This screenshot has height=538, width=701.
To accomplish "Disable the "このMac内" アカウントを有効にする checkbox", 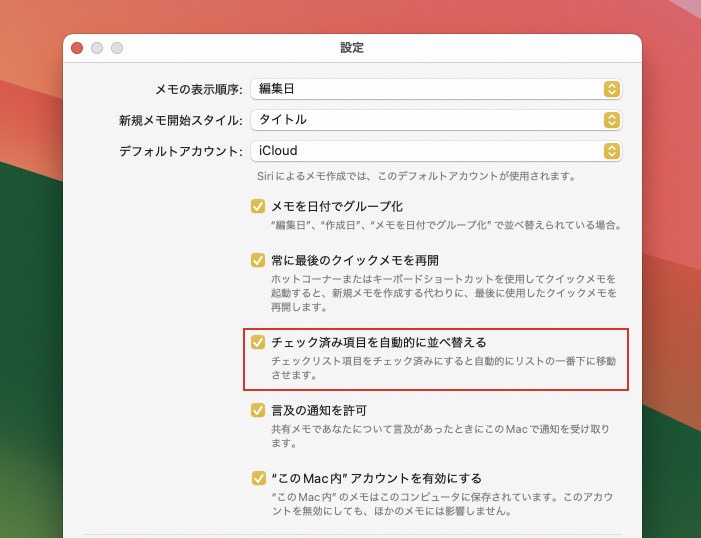I will click(x=258, y=478).
